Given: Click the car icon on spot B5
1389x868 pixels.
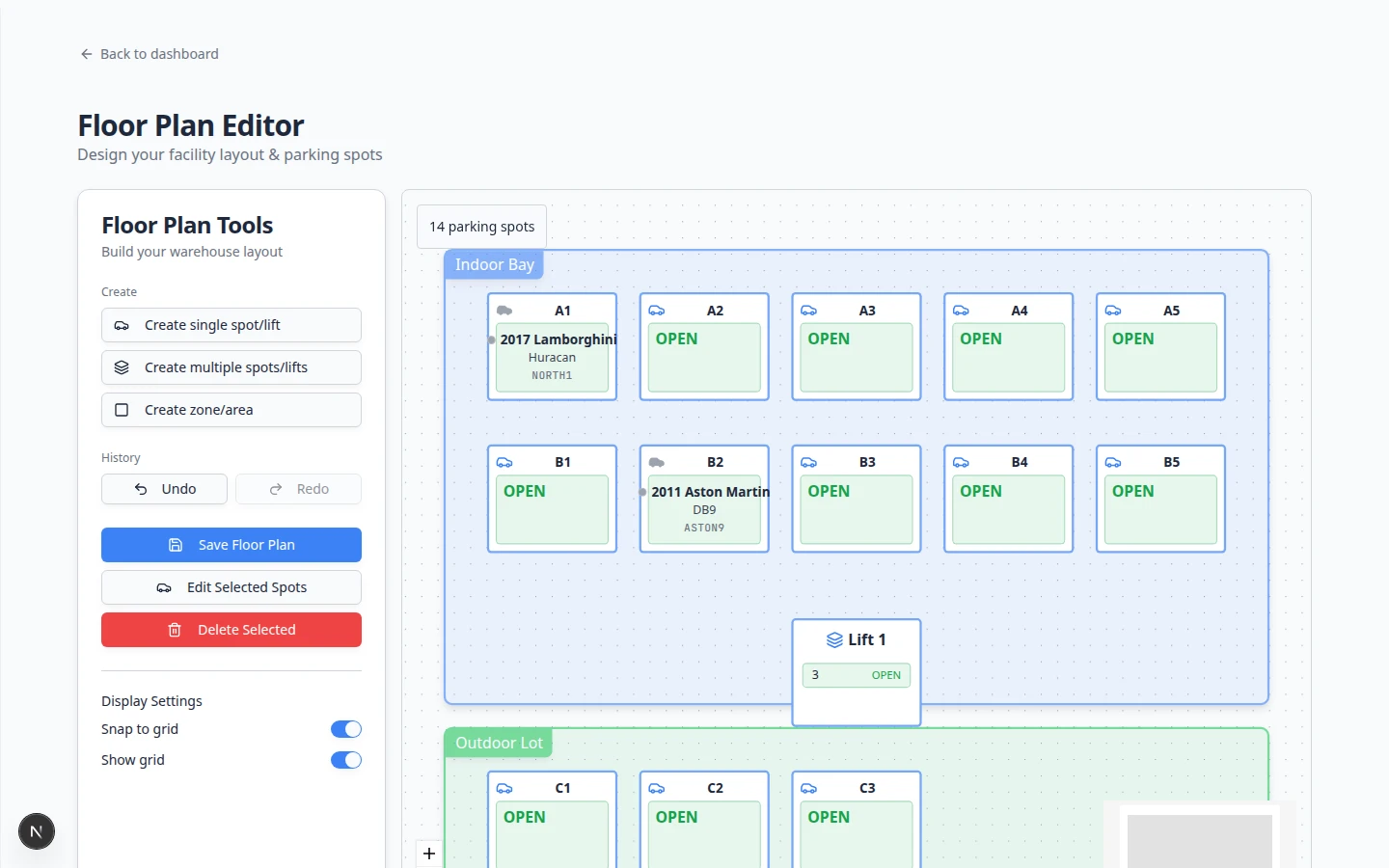Looking at the screenshot, I should 1113,463.
